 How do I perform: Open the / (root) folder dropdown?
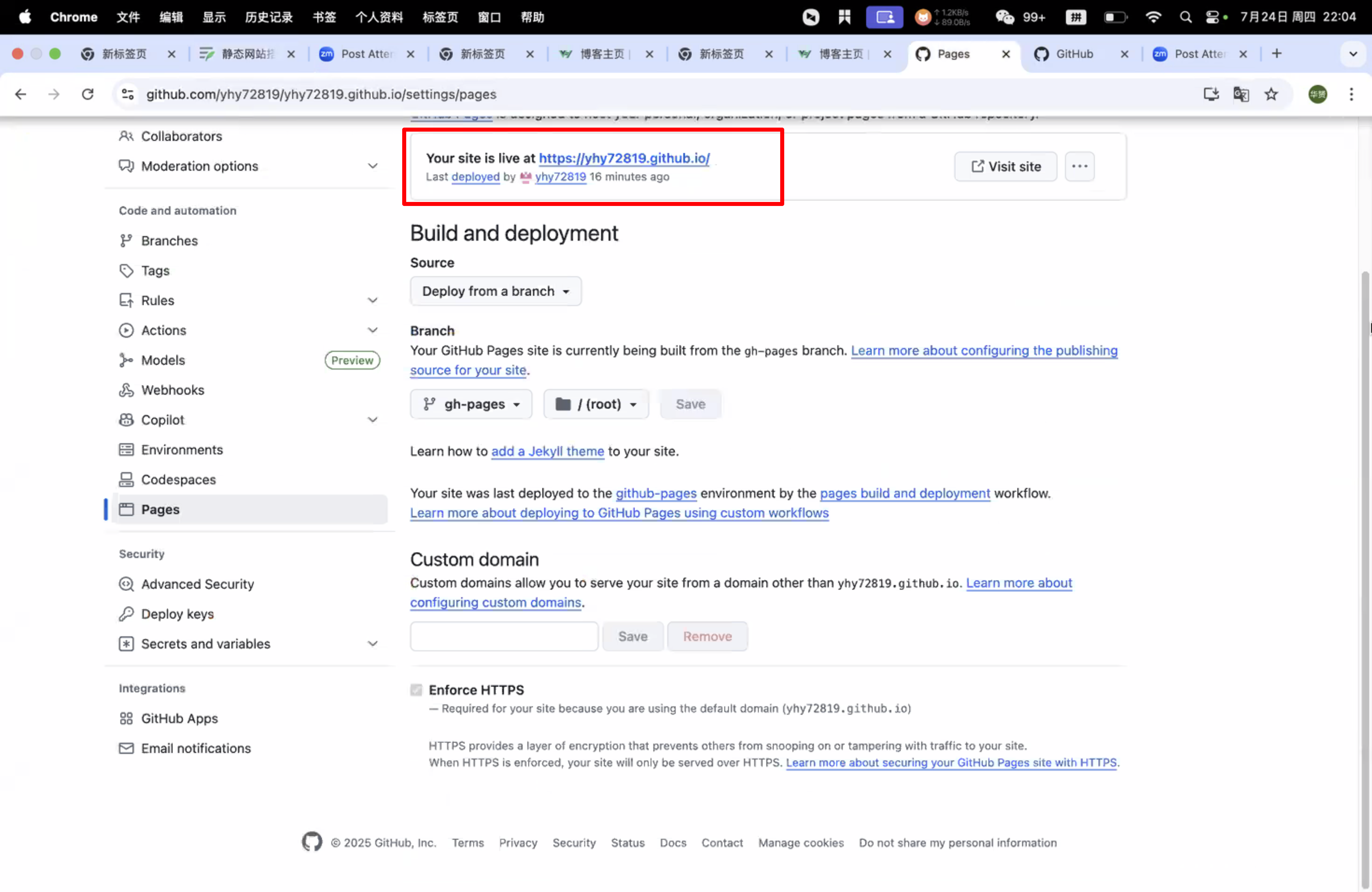tap(596, 404)
